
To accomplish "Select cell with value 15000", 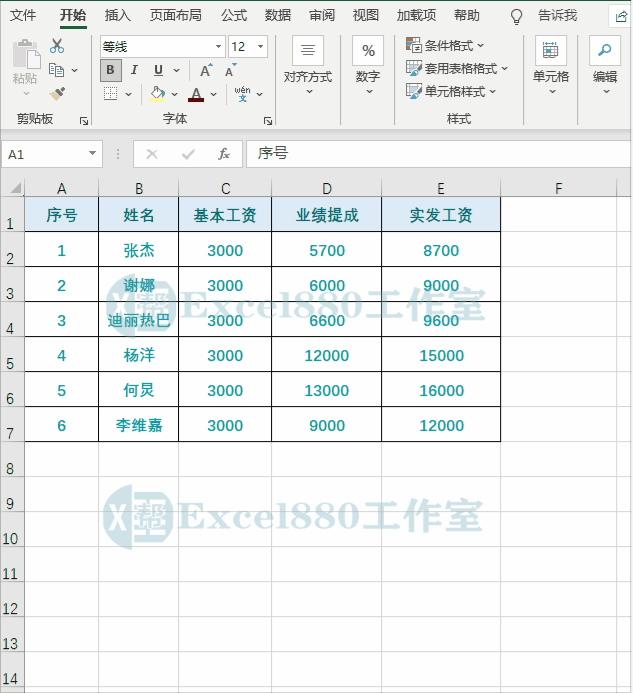I will (441, 355).
